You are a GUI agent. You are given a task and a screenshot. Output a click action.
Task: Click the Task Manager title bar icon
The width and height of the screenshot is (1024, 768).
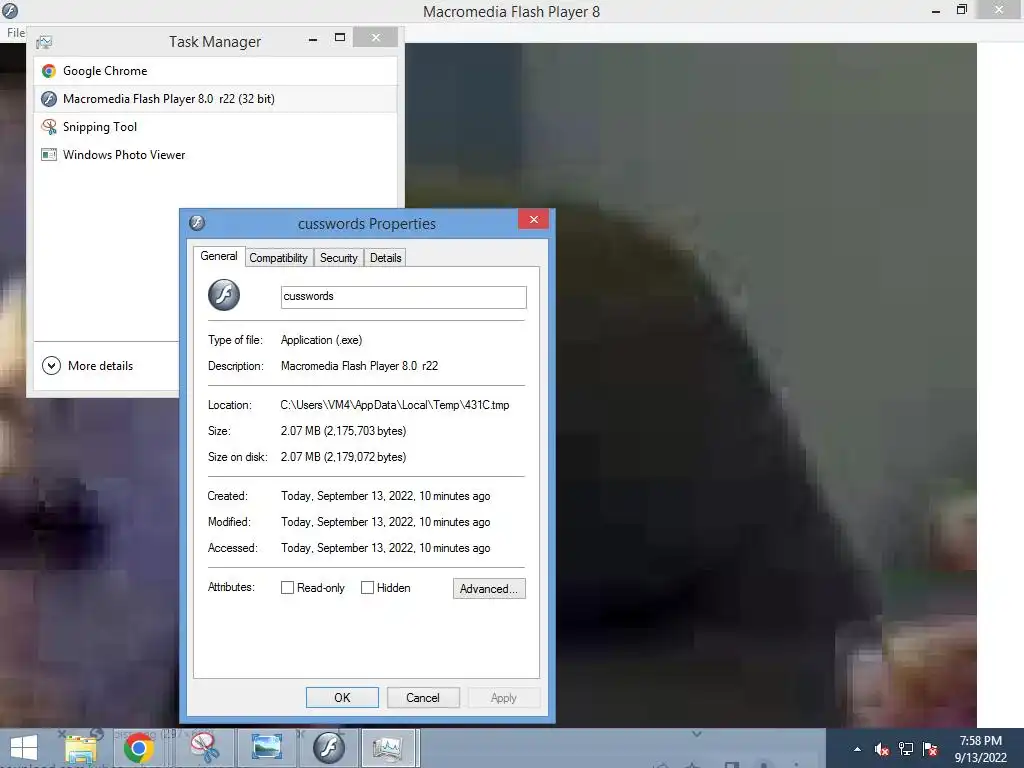tap(44, 42)
